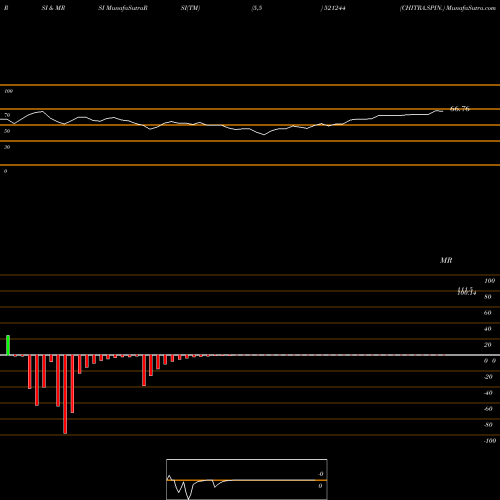This screenshot has width=500, height=500.
Task: Click the 80 axis label on MR panel
Action: (488, 297)
